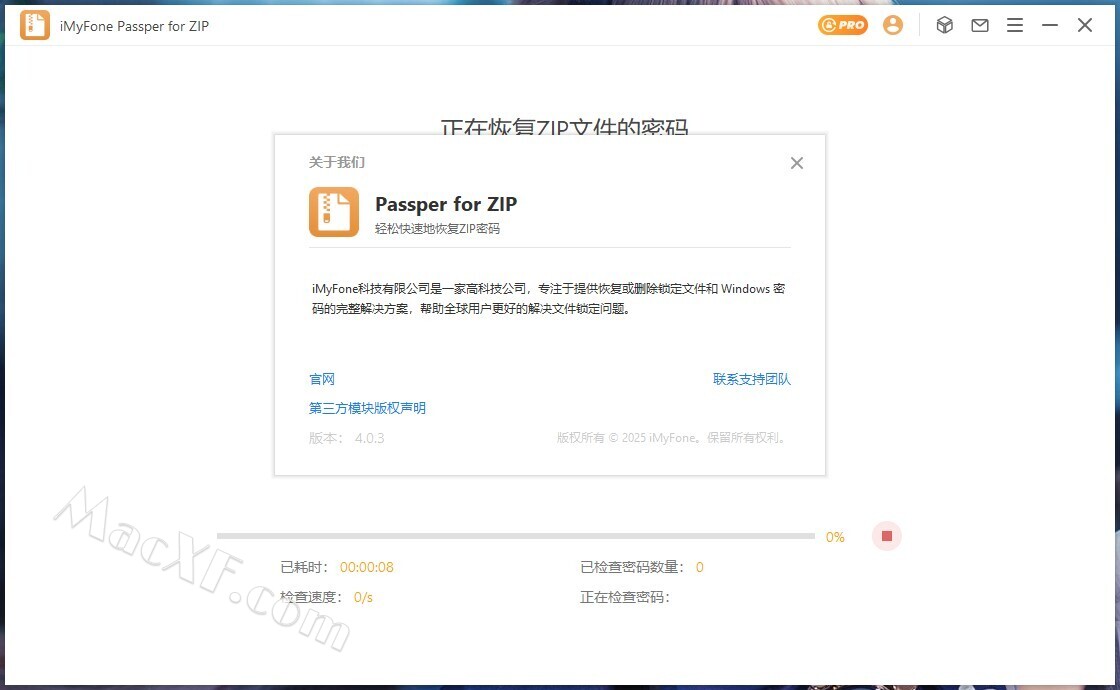
Task: Click the elapsed time value 00:00:08
Action: point(366,567)
